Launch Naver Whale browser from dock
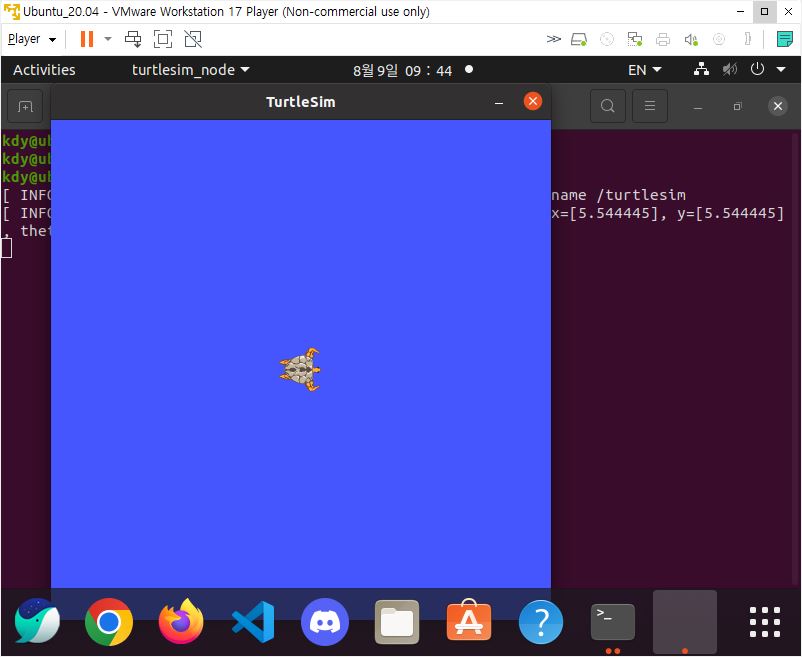This screenshot has width=802, height=657. coord(37,622)
